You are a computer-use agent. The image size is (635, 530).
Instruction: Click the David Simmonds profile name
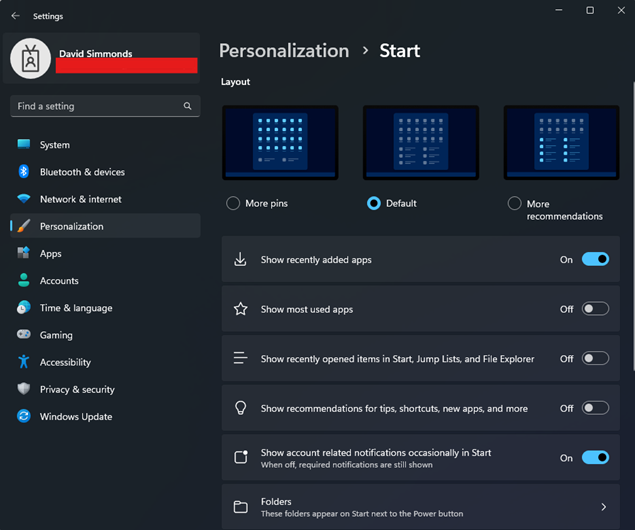point(96,53)
